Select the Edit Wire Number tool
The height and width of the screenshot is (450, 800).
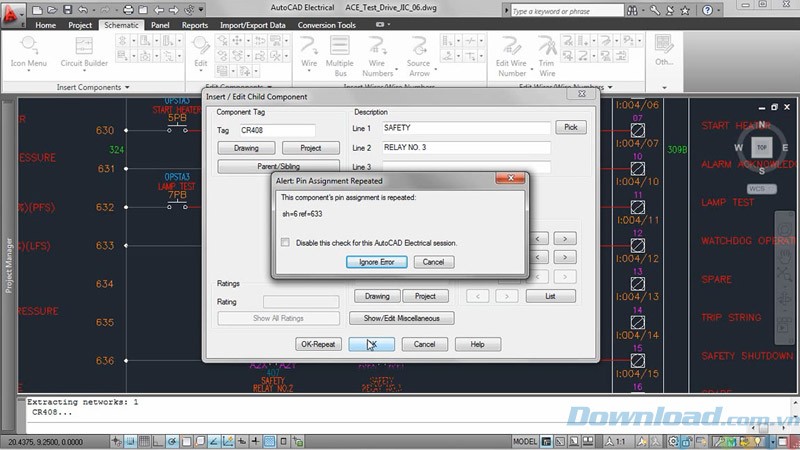[x=512, y=52]
